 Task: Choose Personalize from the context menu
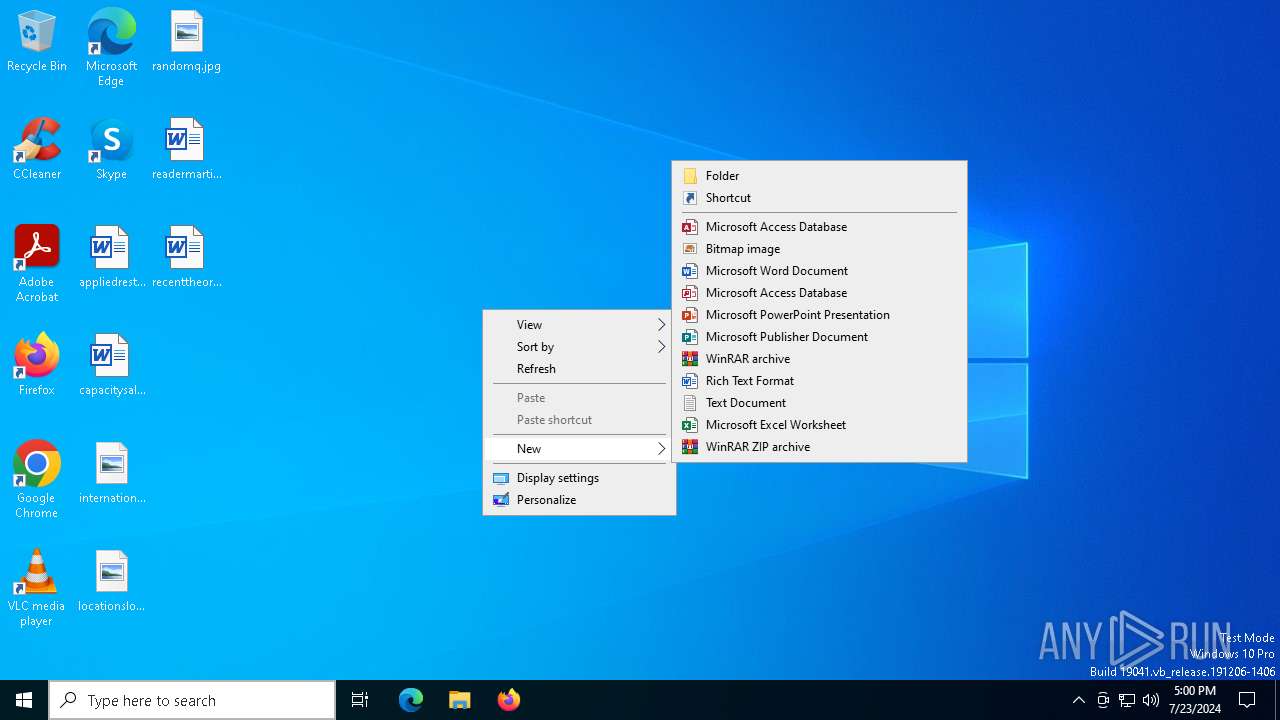[579, 500]
